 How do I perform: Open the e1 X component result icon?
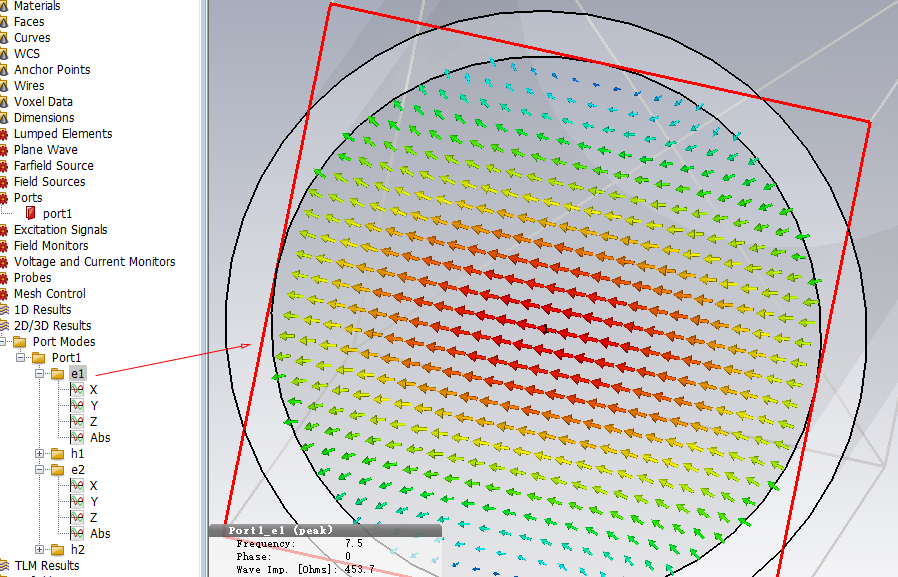point(77,390)
